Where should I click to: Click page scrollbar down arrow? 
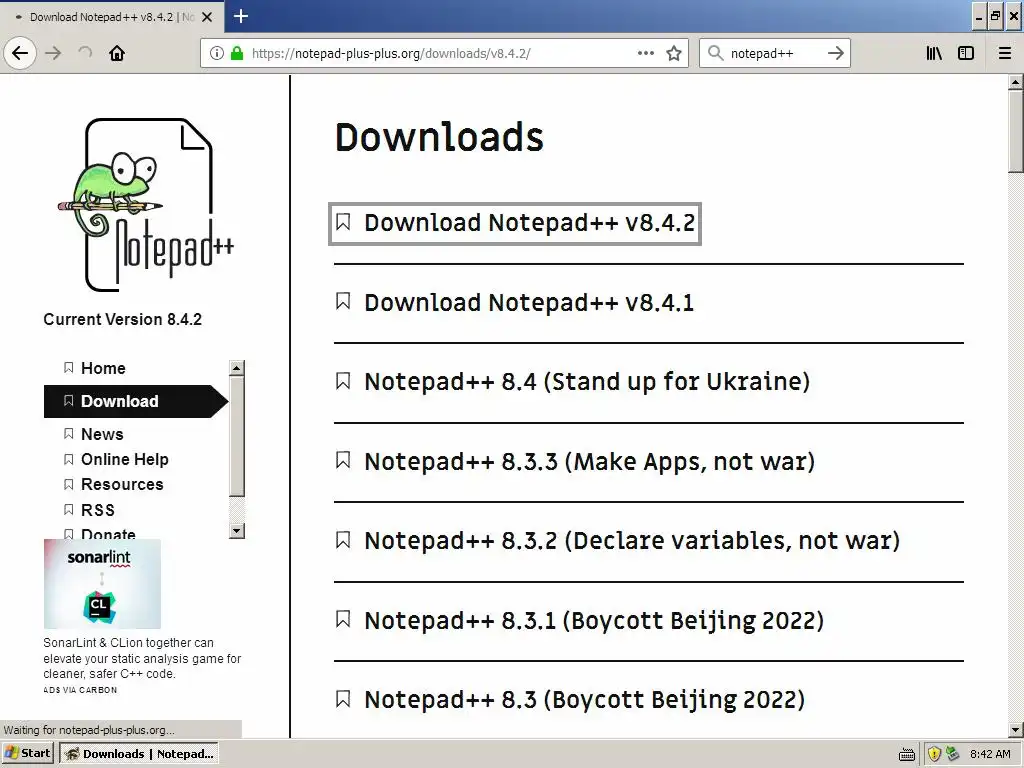click(1015, 729)
